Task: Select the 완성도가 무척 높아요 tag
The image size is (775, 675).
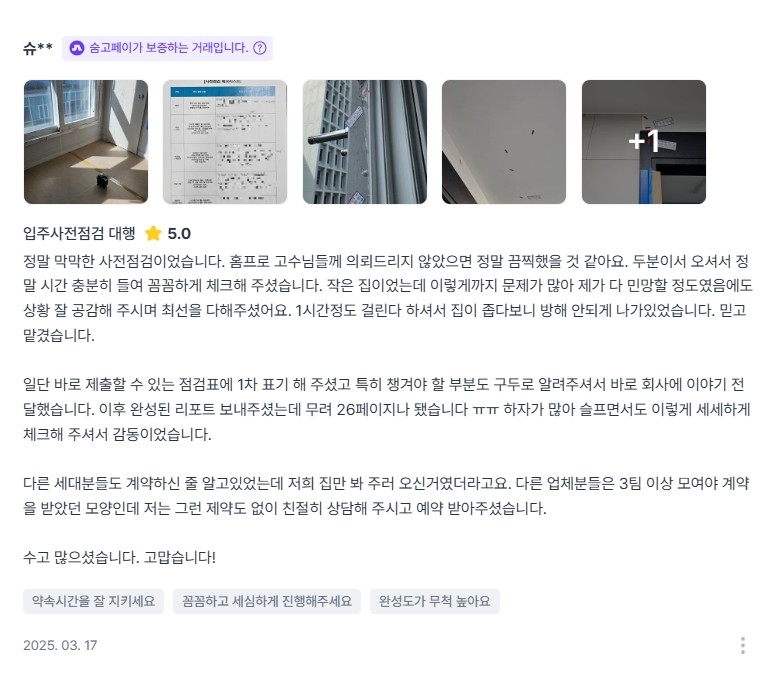Action: click(435, 601)
